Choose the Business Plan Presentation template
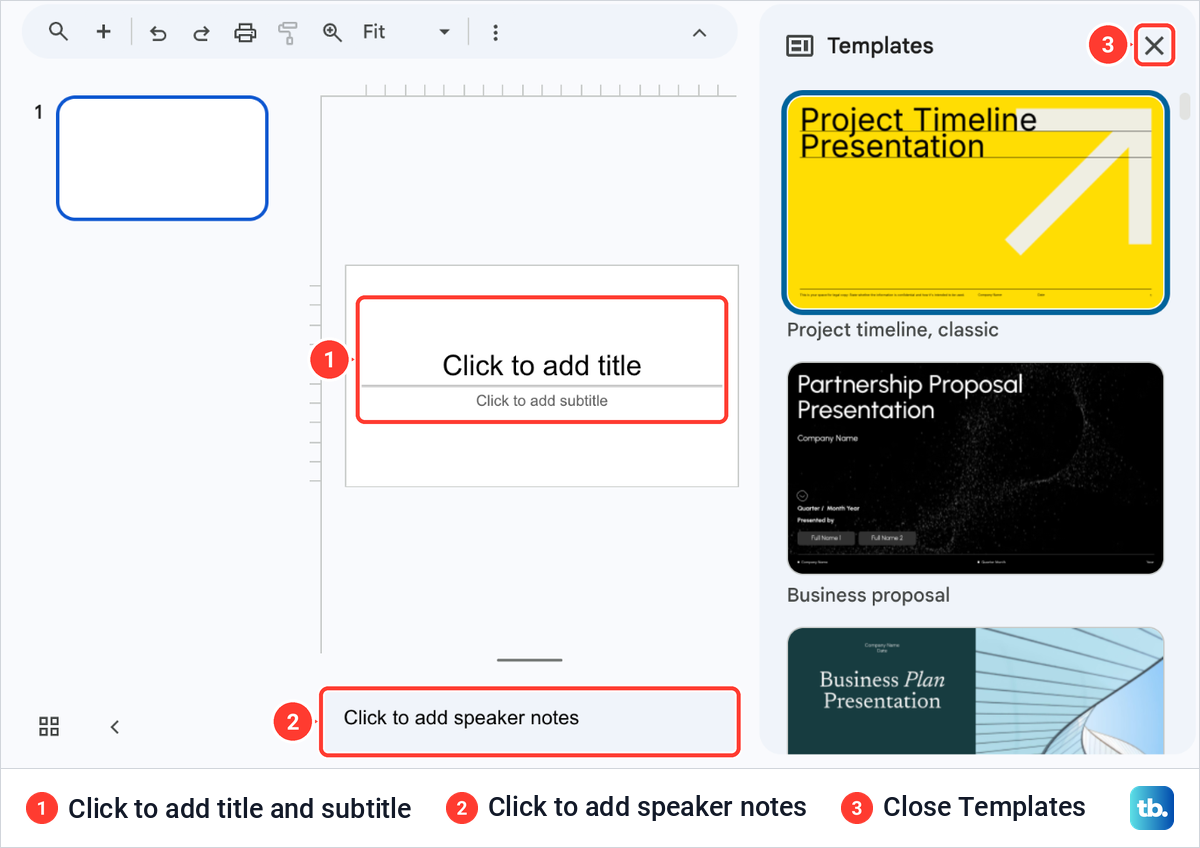 click(976, 690)
